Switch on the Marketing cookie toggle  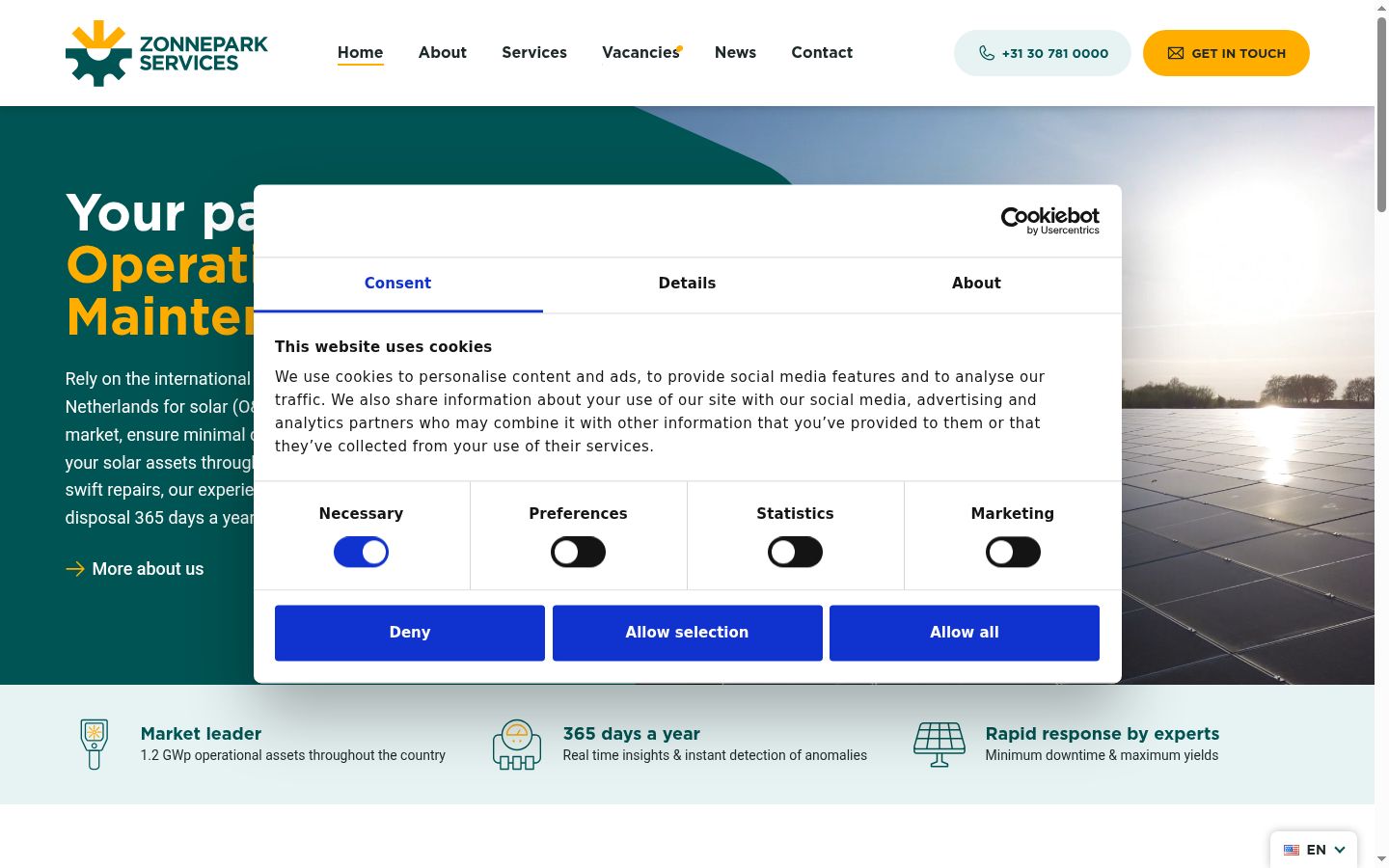click(x=1013, y=553)
